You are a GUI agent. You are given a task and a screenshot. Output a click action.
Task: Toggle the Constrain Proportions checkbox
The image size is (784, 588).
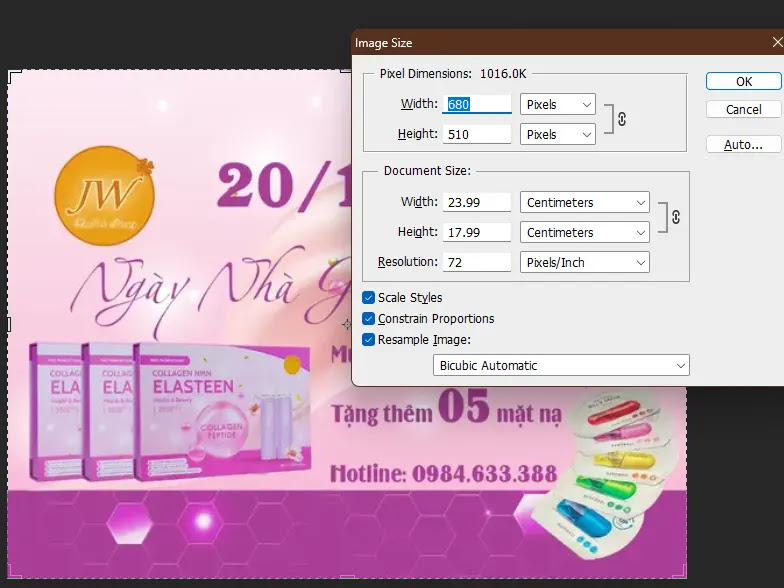coord(368,318)
